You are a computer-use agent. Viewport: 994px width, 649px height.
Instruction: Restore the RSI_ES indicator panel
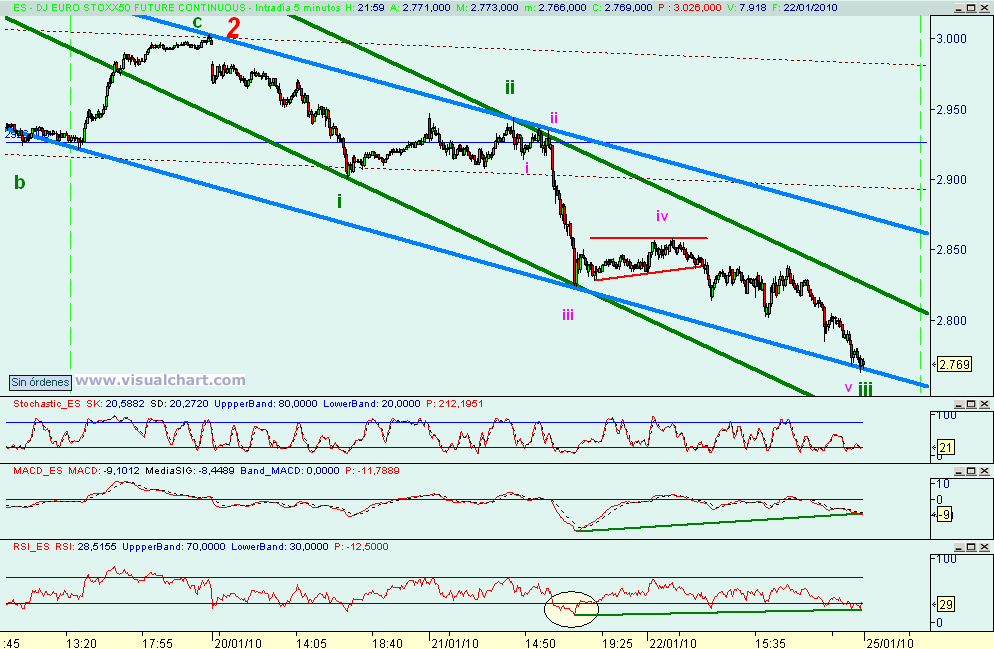[971, 547]
